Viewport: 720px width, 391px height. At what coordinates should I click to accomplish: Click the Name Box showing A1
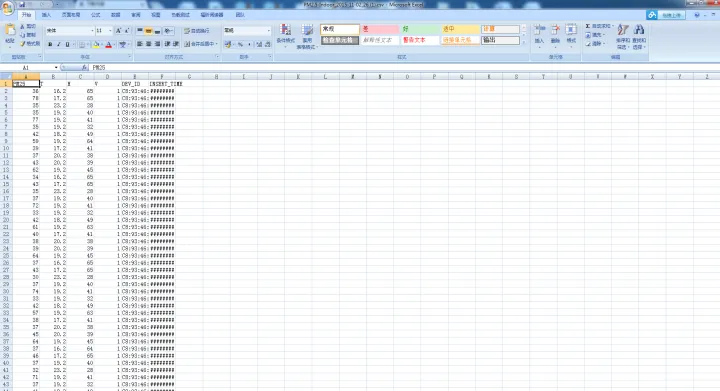(27, 67)
